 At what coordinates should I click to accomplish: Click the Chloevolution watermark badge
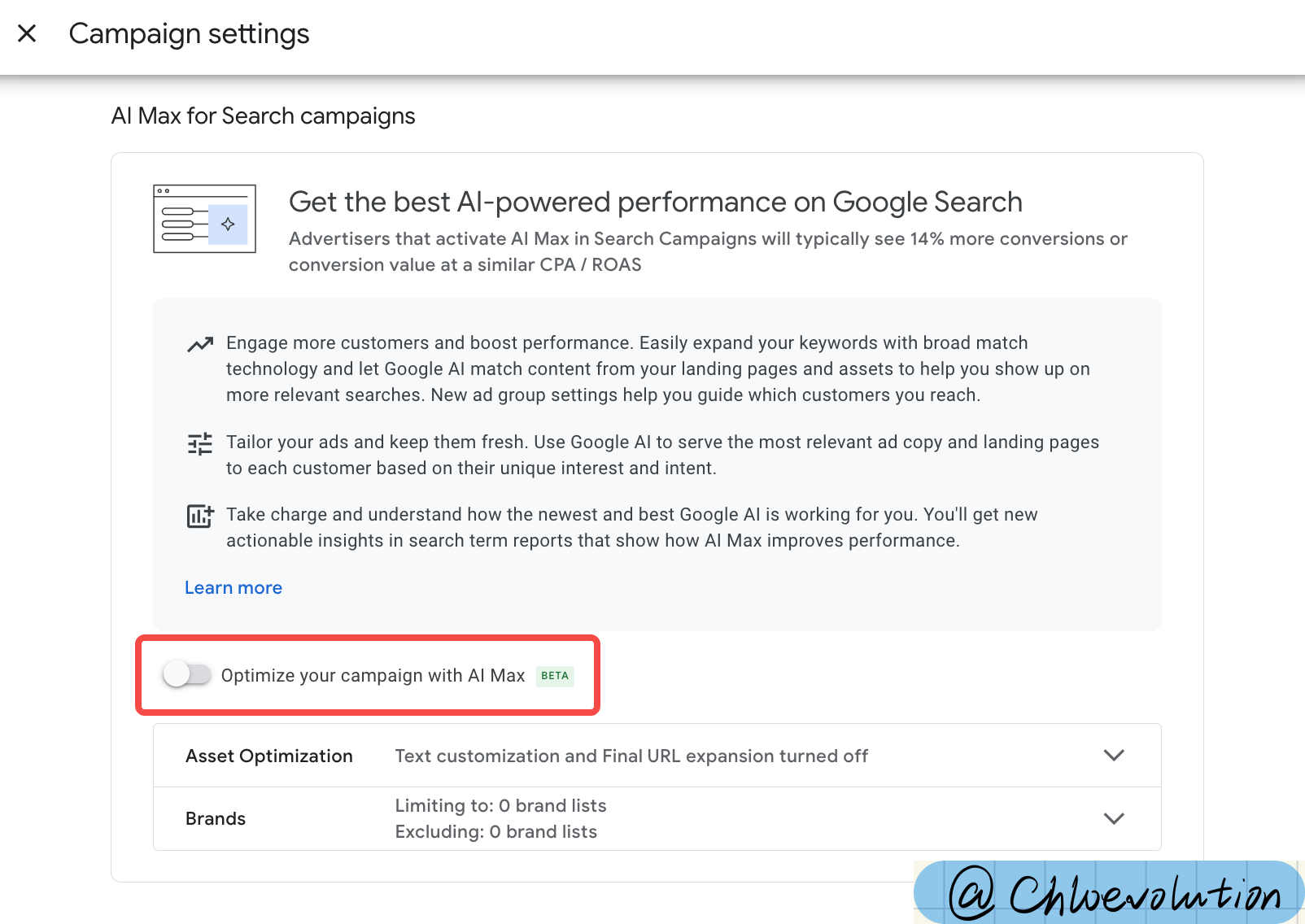pyautogui.click(x=1109, y=892)
